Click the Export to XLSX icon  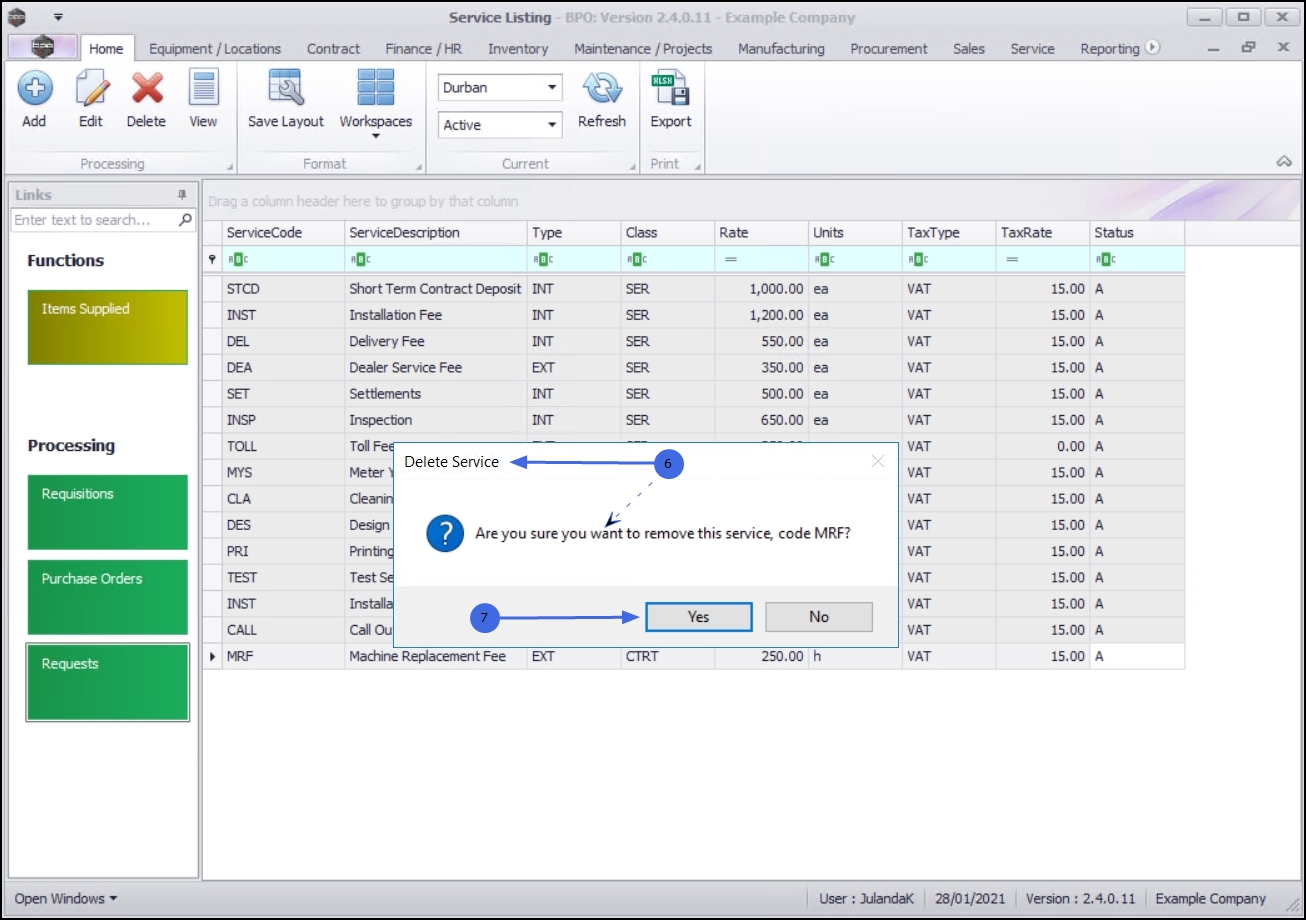coord(671,90)
